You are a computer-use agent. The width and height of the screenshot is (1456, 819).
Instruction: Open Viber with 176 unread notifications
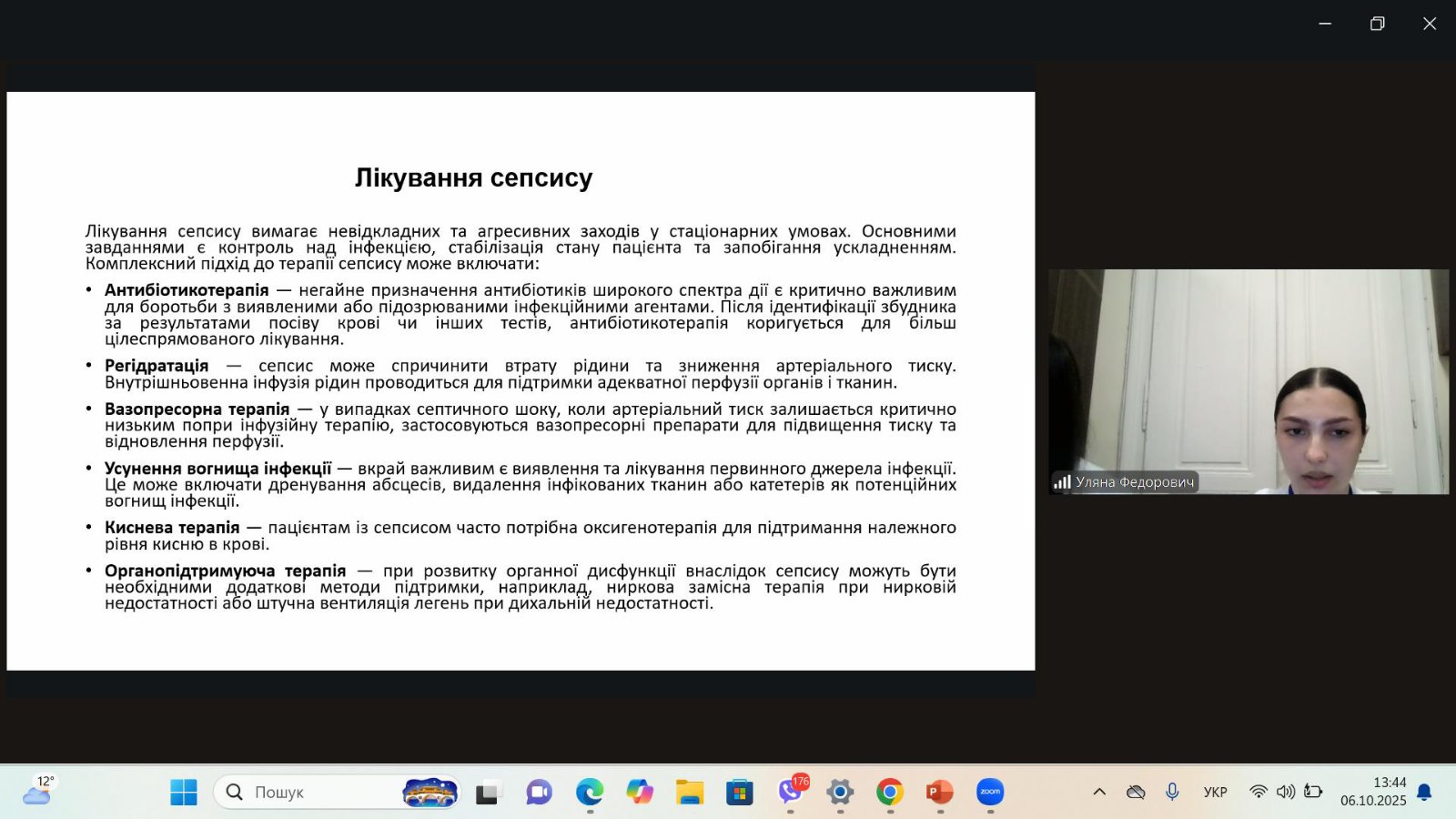(x=790, y=792)
